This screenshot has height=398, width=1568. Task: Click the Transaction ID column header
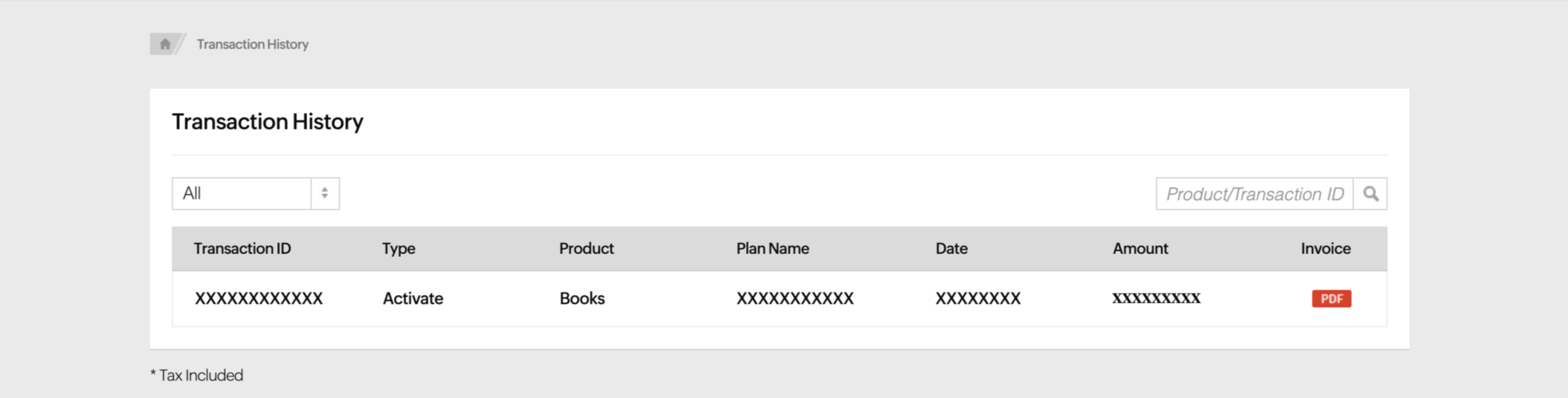pos(242,249)
